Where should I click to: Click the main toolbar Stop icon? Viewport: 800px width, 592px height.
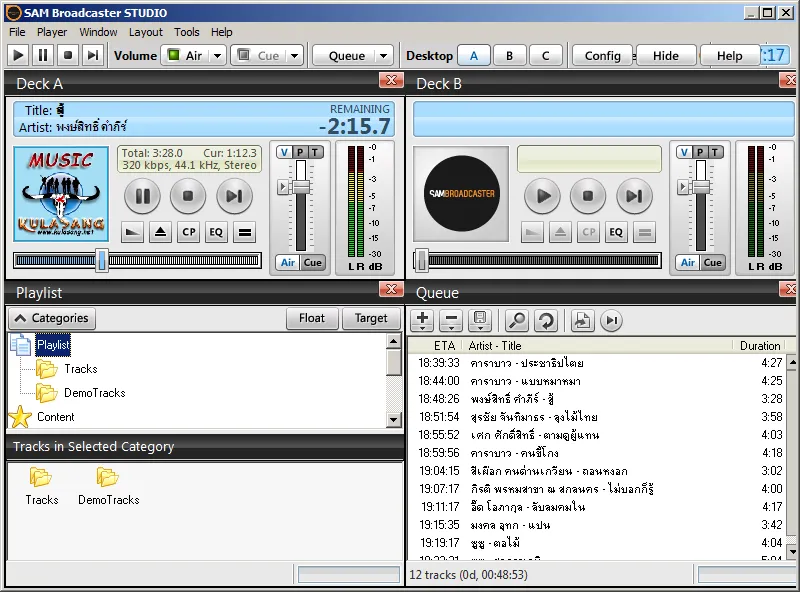pyautogui.click(x=67, y=55)
